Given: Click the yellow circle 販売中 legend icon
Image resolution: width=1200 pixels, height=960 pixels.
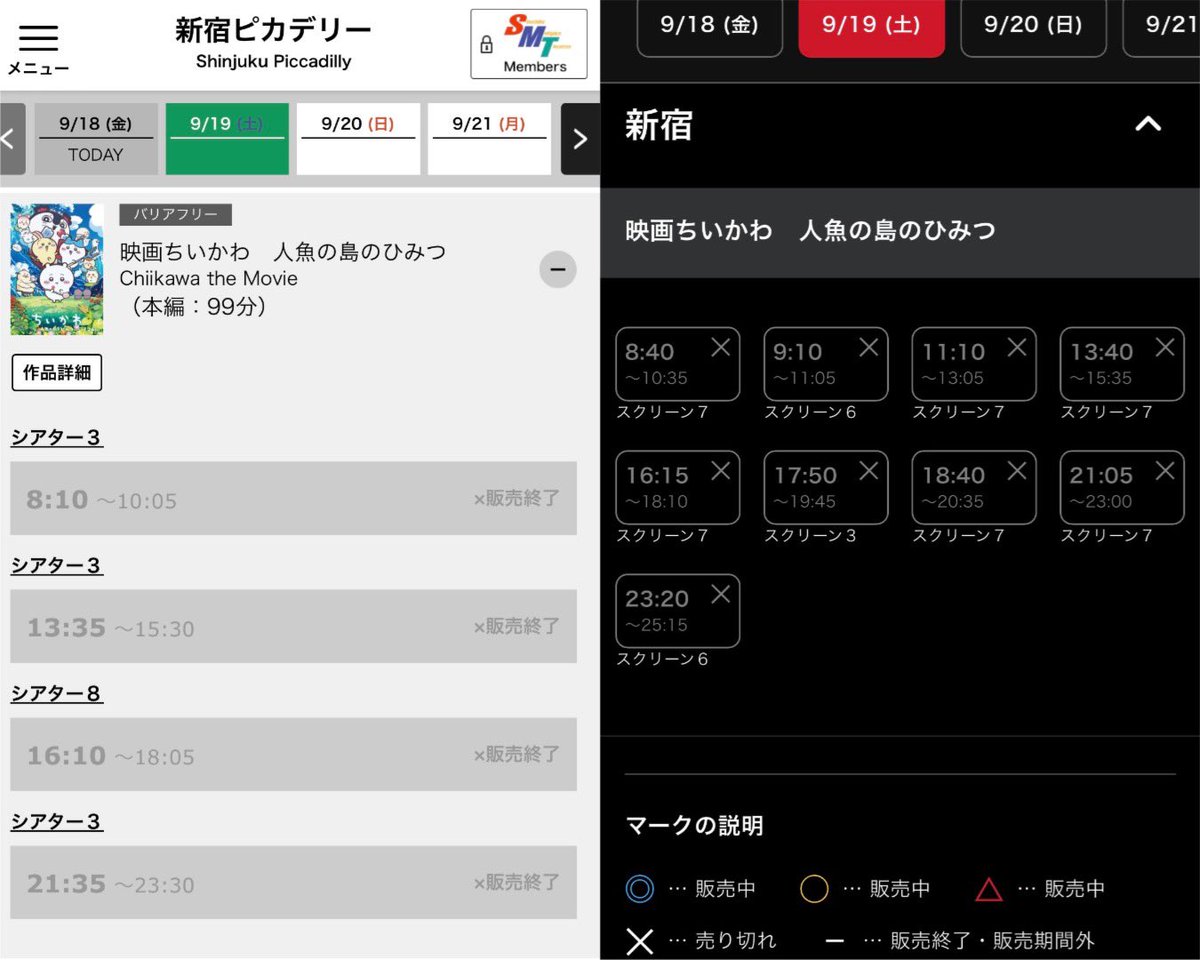Looking at the screenshot, I should click(x=814, y=888).
